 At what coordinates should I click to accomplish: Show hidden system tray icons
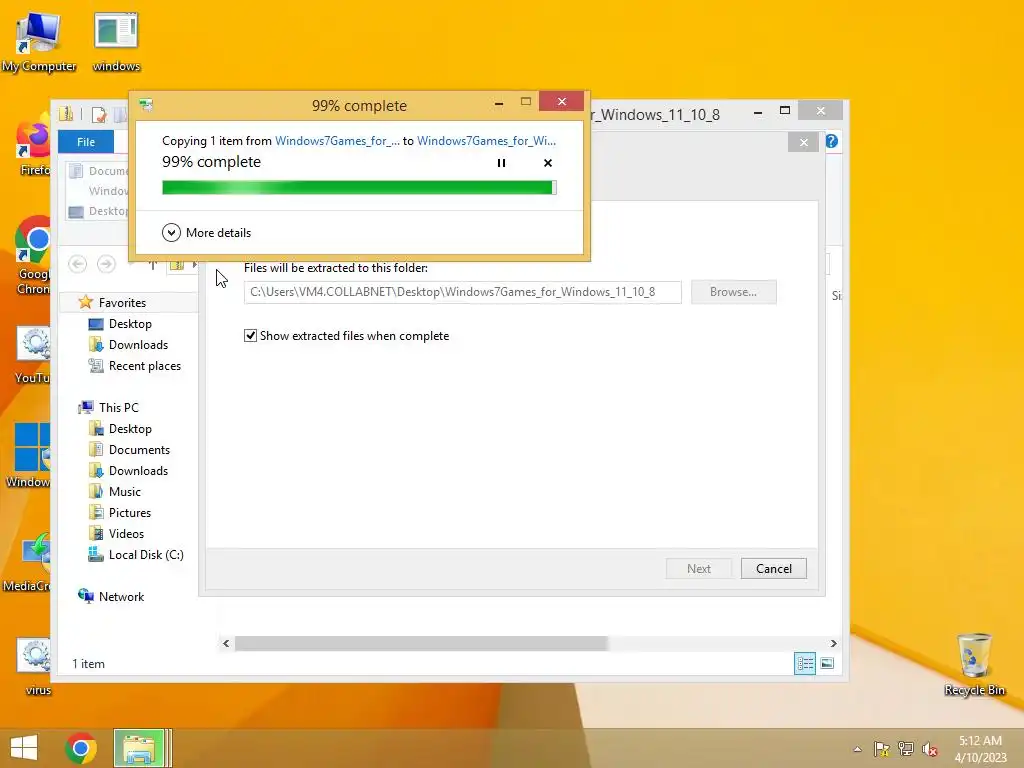click(x=857, y=749)
